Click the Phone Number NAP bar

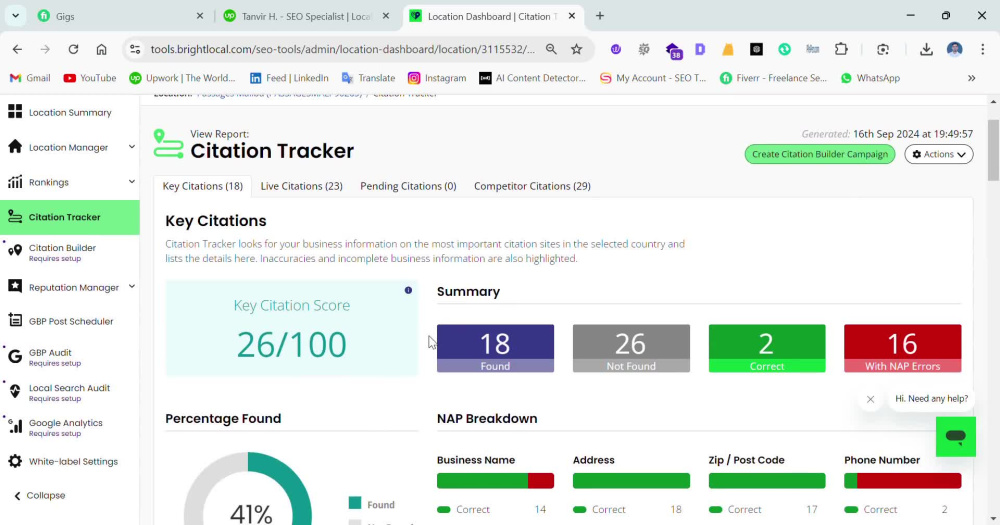[902, 481]
